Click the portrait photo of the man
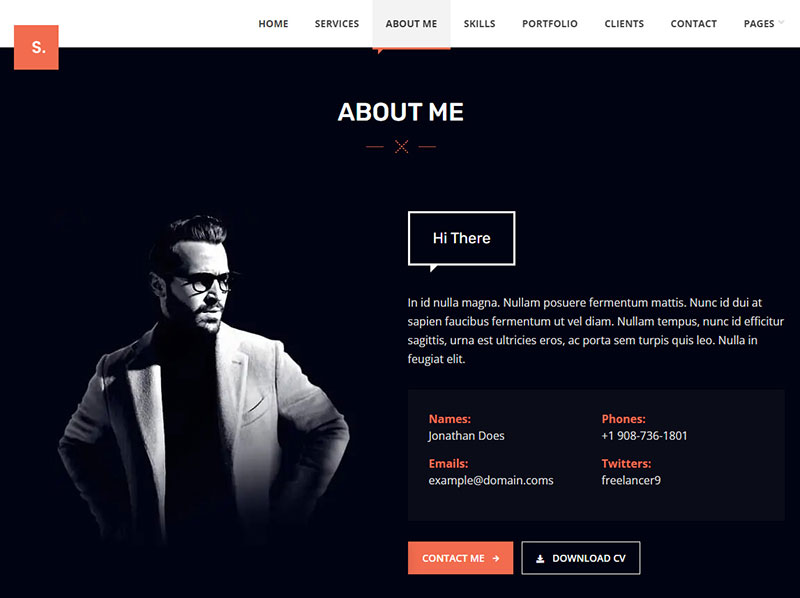 [203, 378]
